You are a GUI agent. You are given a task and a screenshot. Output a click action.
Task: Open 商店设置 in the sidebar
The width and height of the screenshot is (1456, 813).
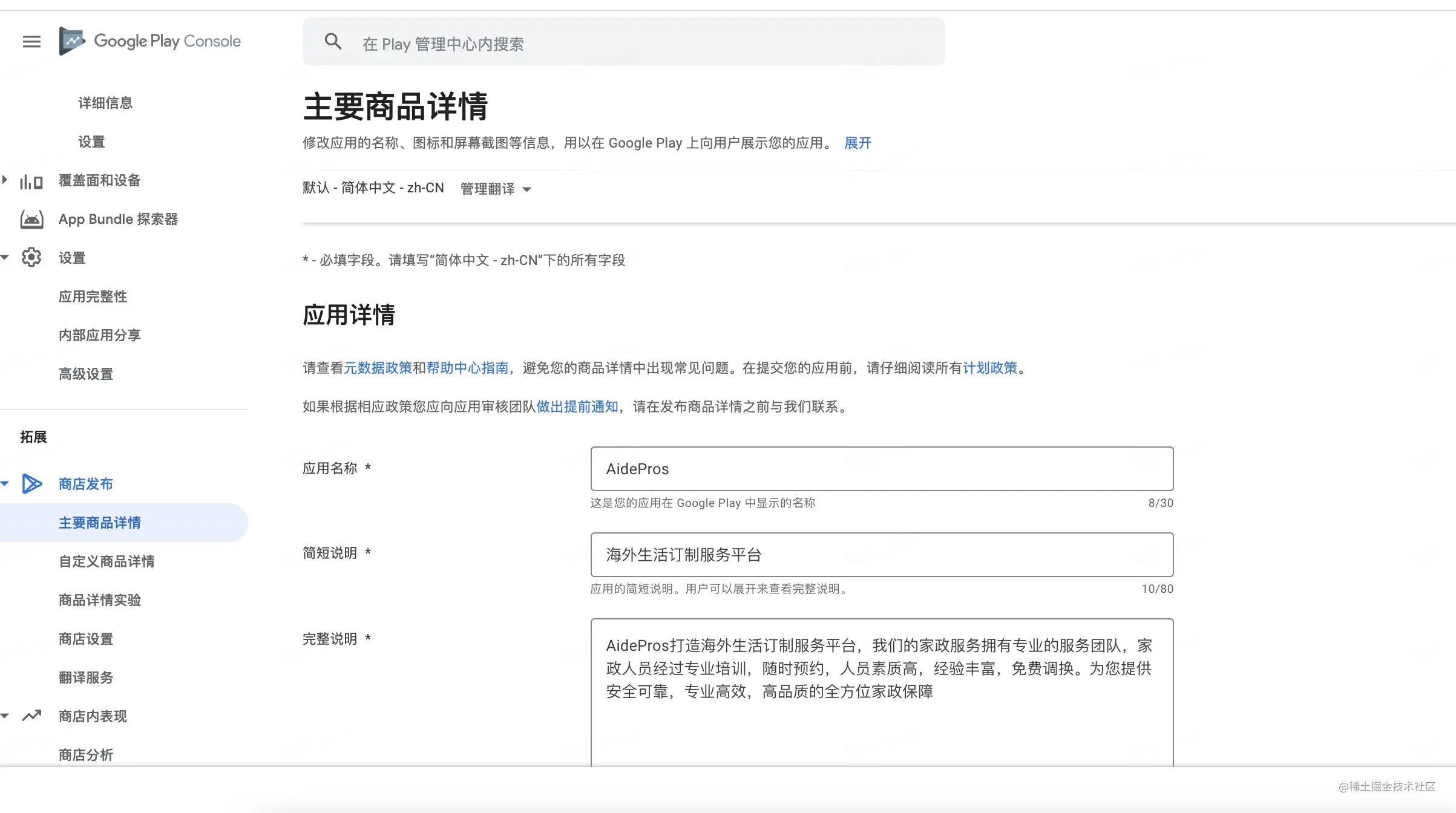[x=86, y=639]
